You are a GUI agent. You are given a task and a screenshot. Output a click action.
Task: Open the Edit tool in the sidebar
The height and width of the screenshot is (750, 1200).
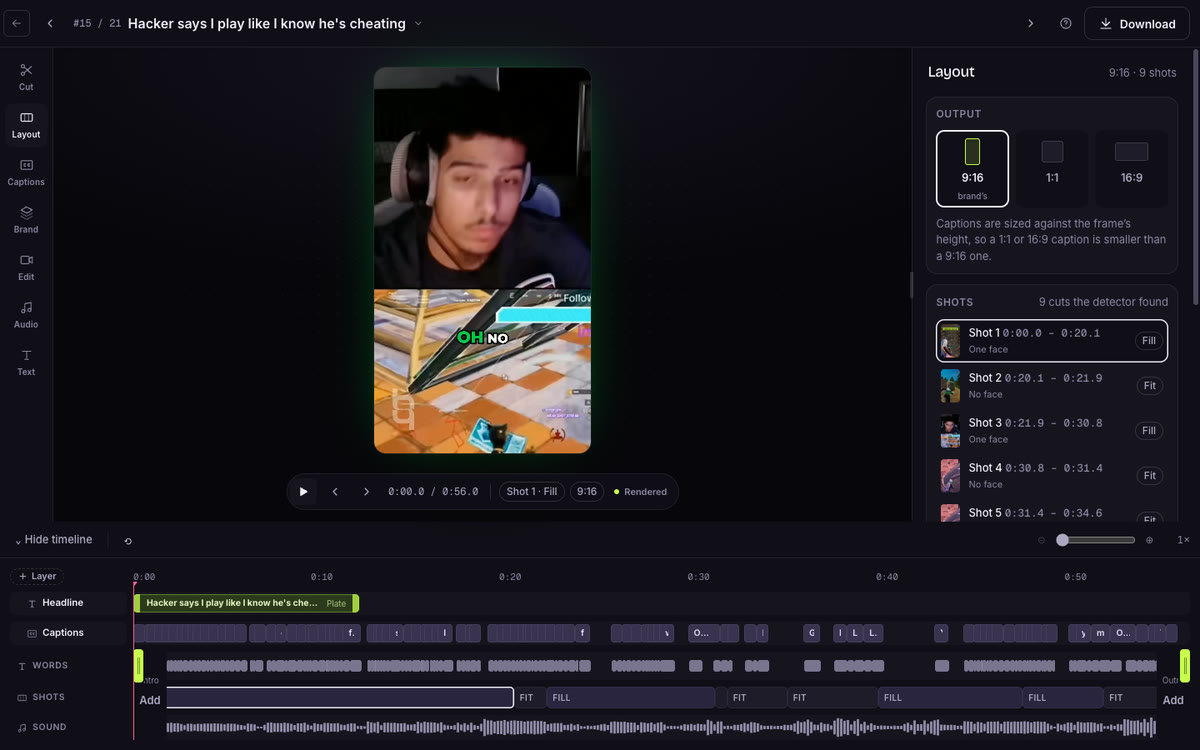pos(26,267)
